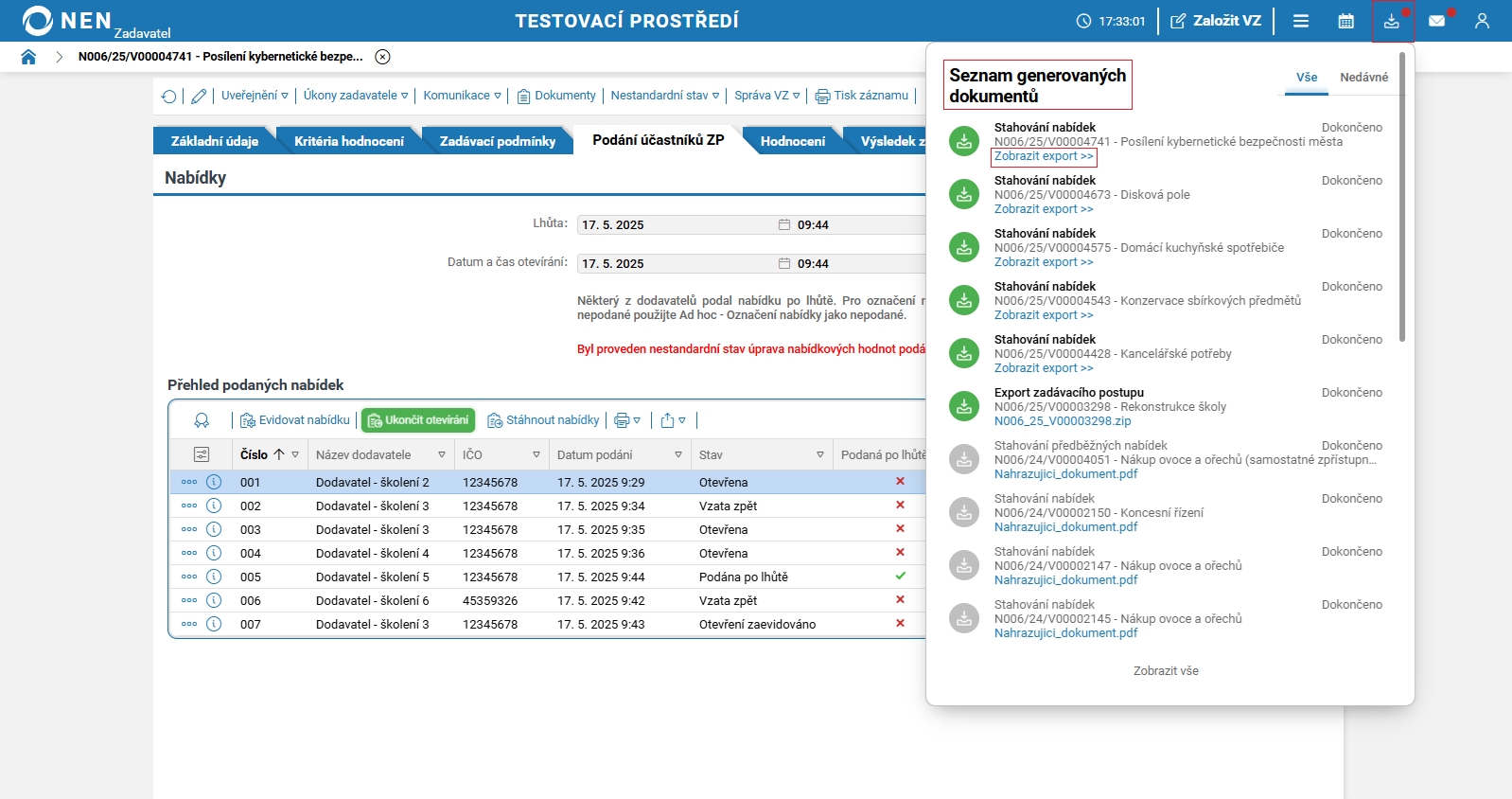
Task: Open the messages envelope icon
Action: click(1436, 21)
